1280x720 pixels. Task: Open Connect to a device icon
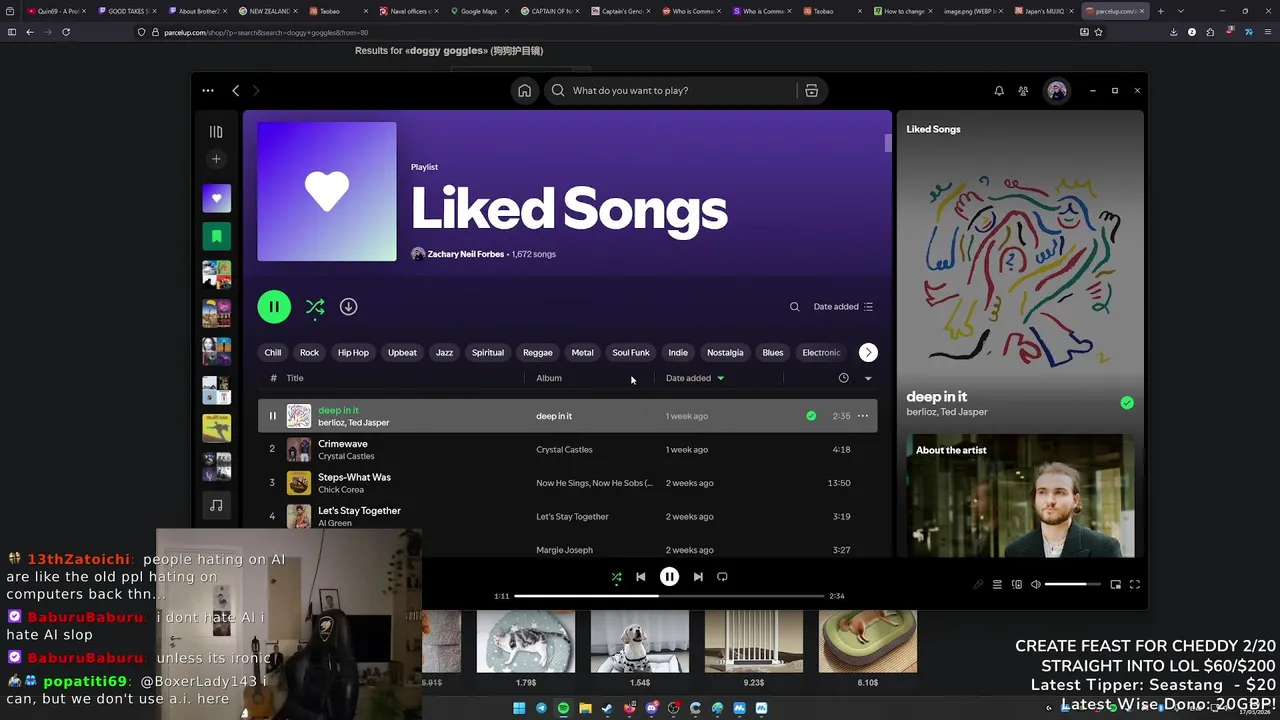point(1017,585)
